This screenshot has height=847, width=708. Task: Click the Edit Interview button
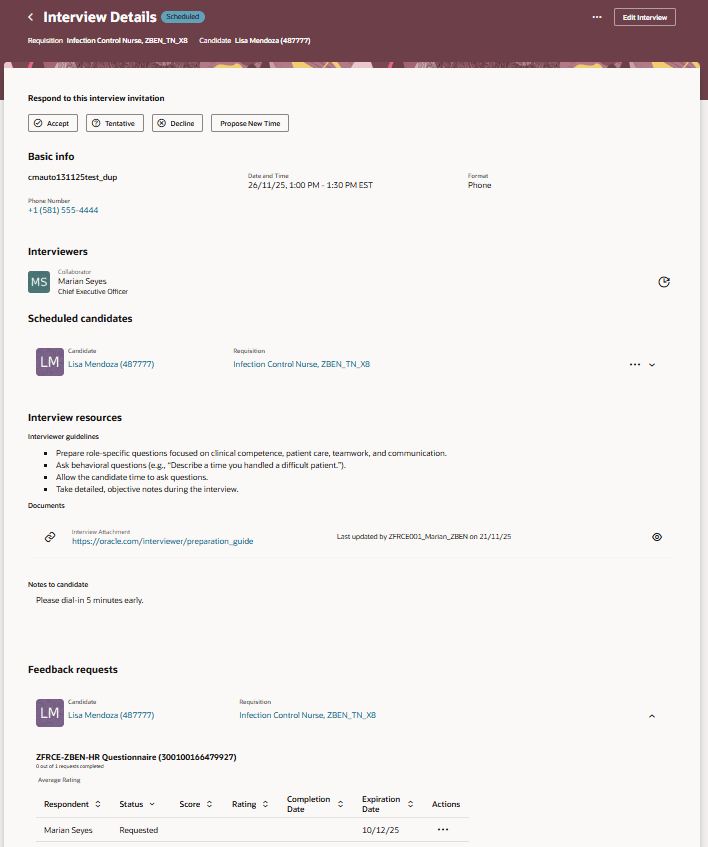(644, 17)
